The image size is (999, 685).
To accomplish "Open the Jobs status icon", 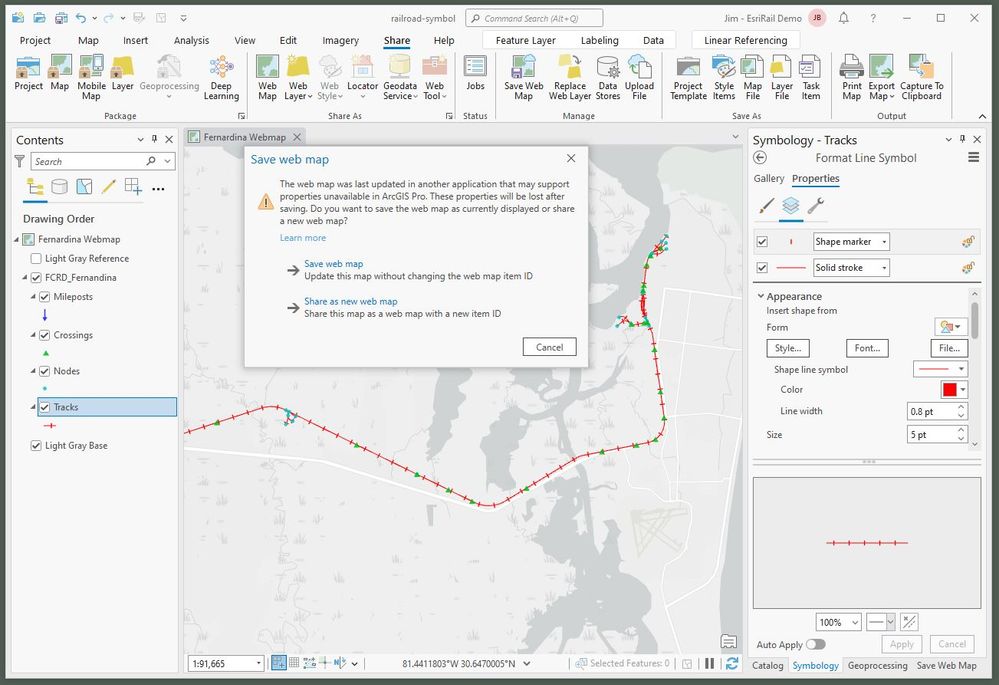I will [475, 73].
